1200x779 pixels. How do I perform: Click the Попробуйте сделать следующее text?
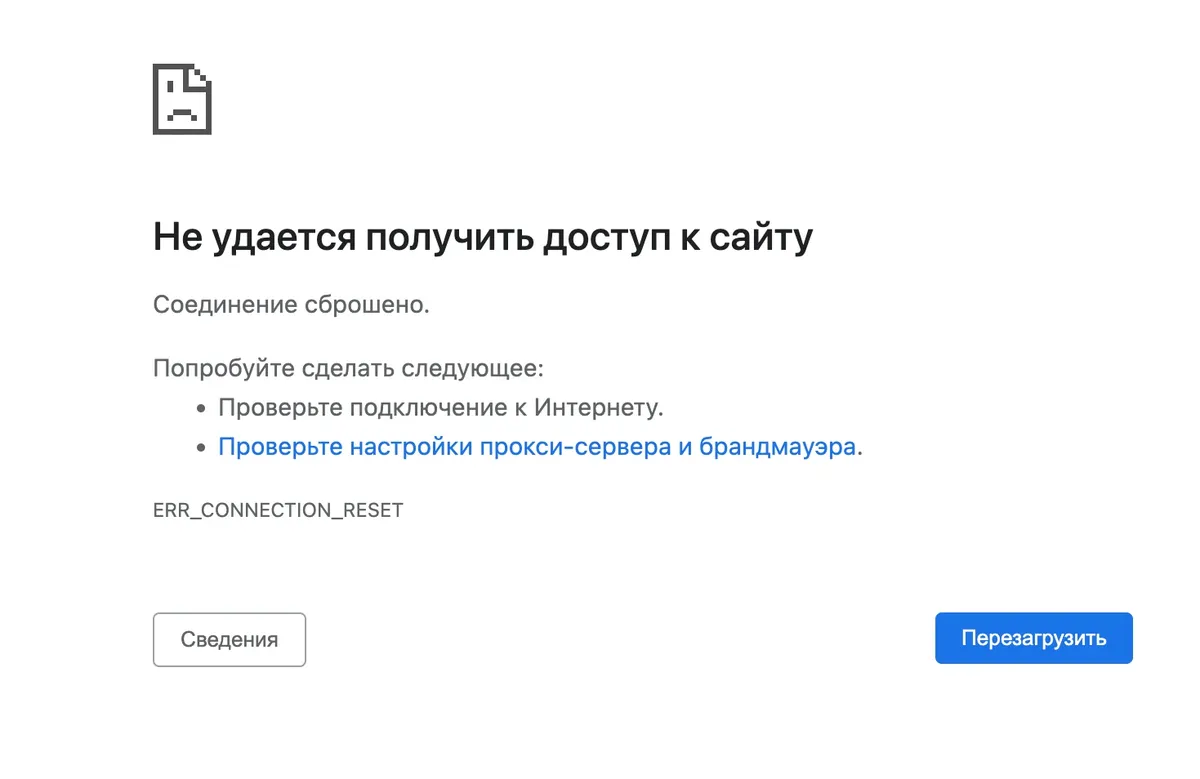(x=348, y=368)
